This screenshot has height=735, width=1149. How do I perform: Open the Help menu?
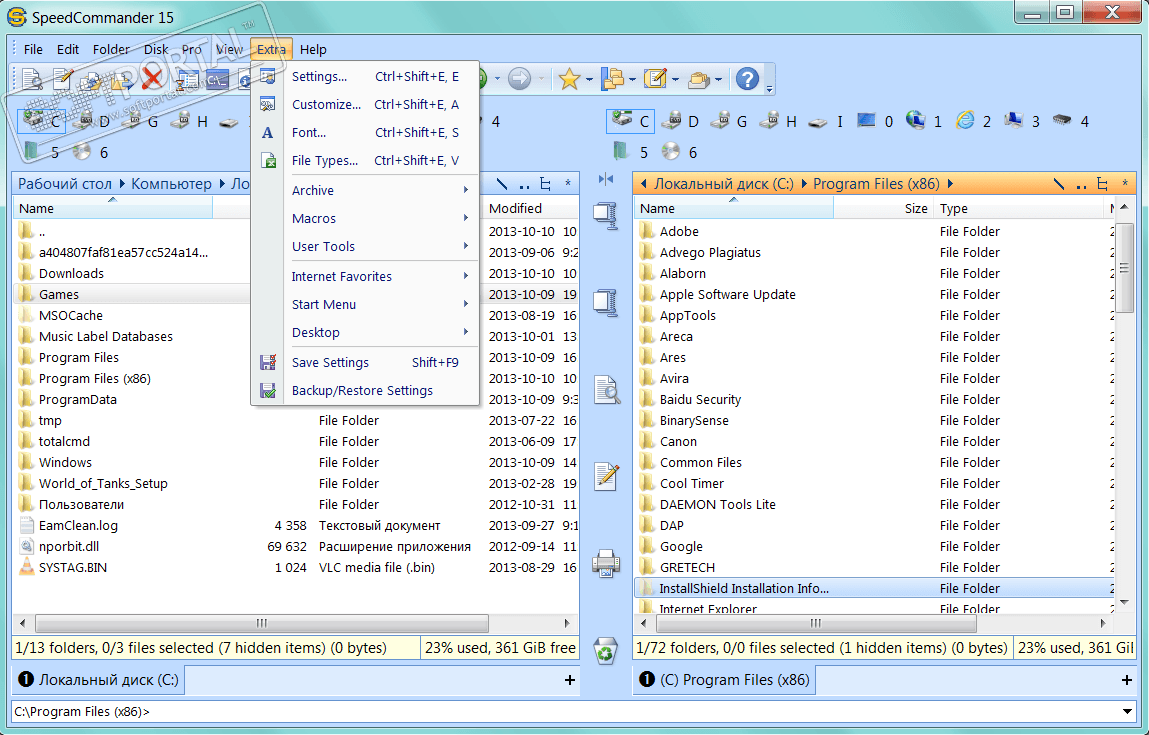point(313,49)
